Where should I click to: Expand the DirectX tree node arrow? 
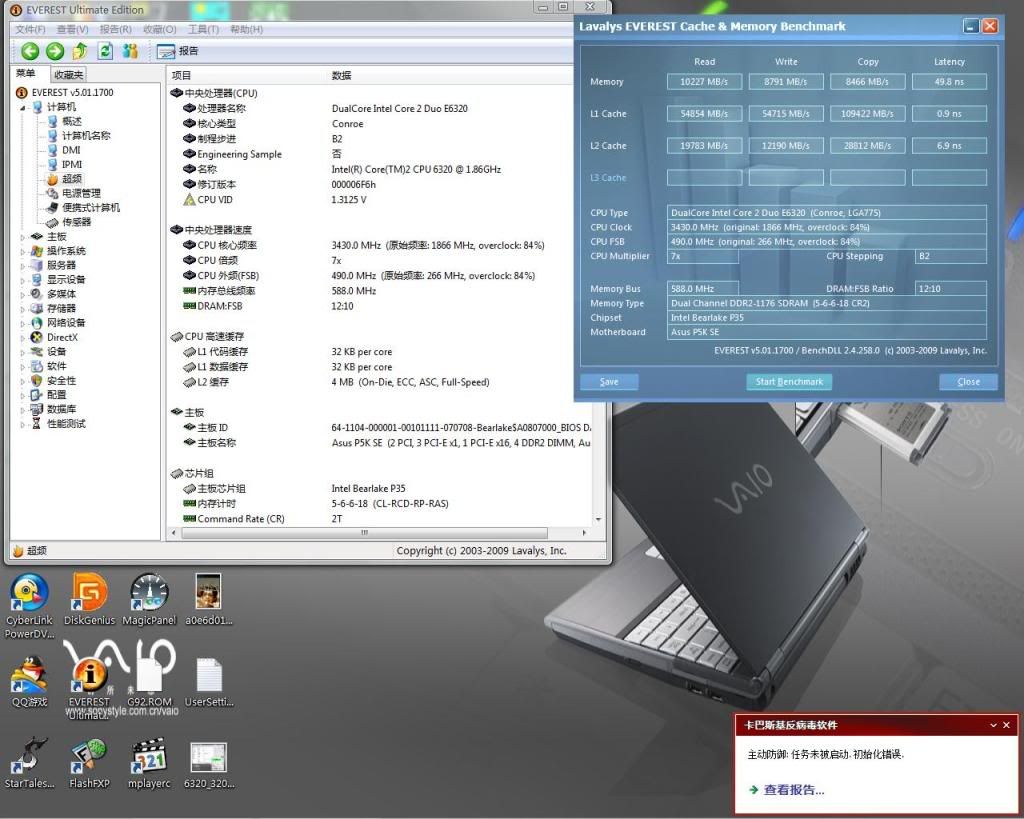[x=24, y=338]
